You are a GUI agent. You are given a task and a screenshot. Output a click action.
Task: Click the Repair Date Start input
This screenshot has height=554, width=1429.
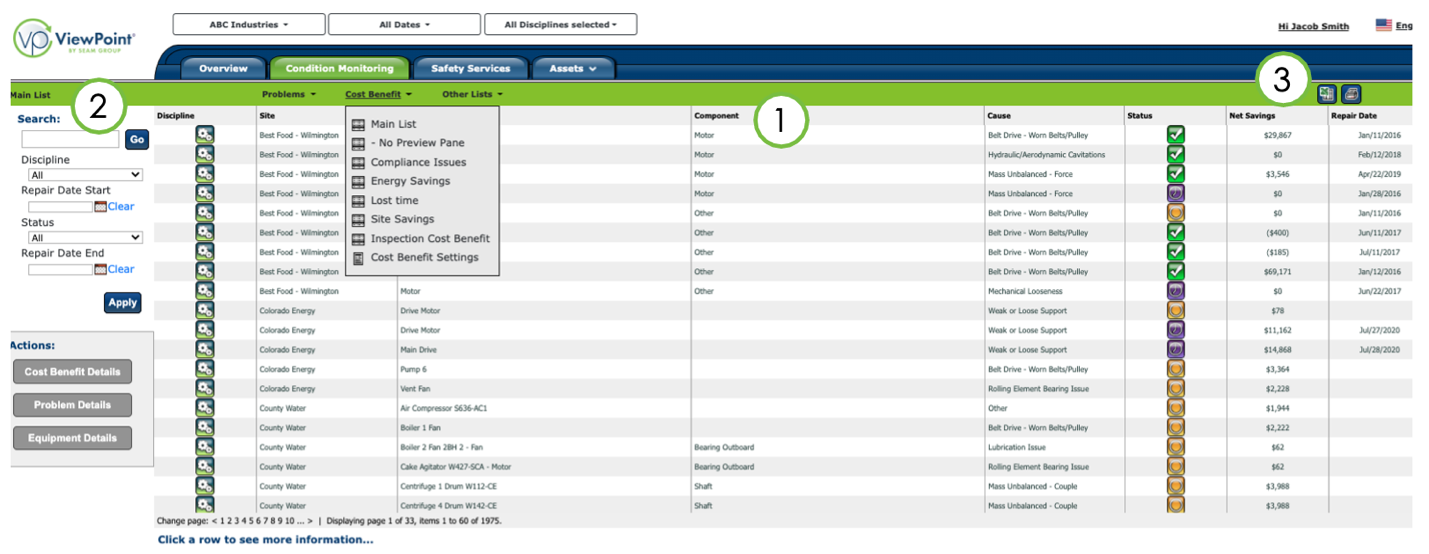coord(61,207)
